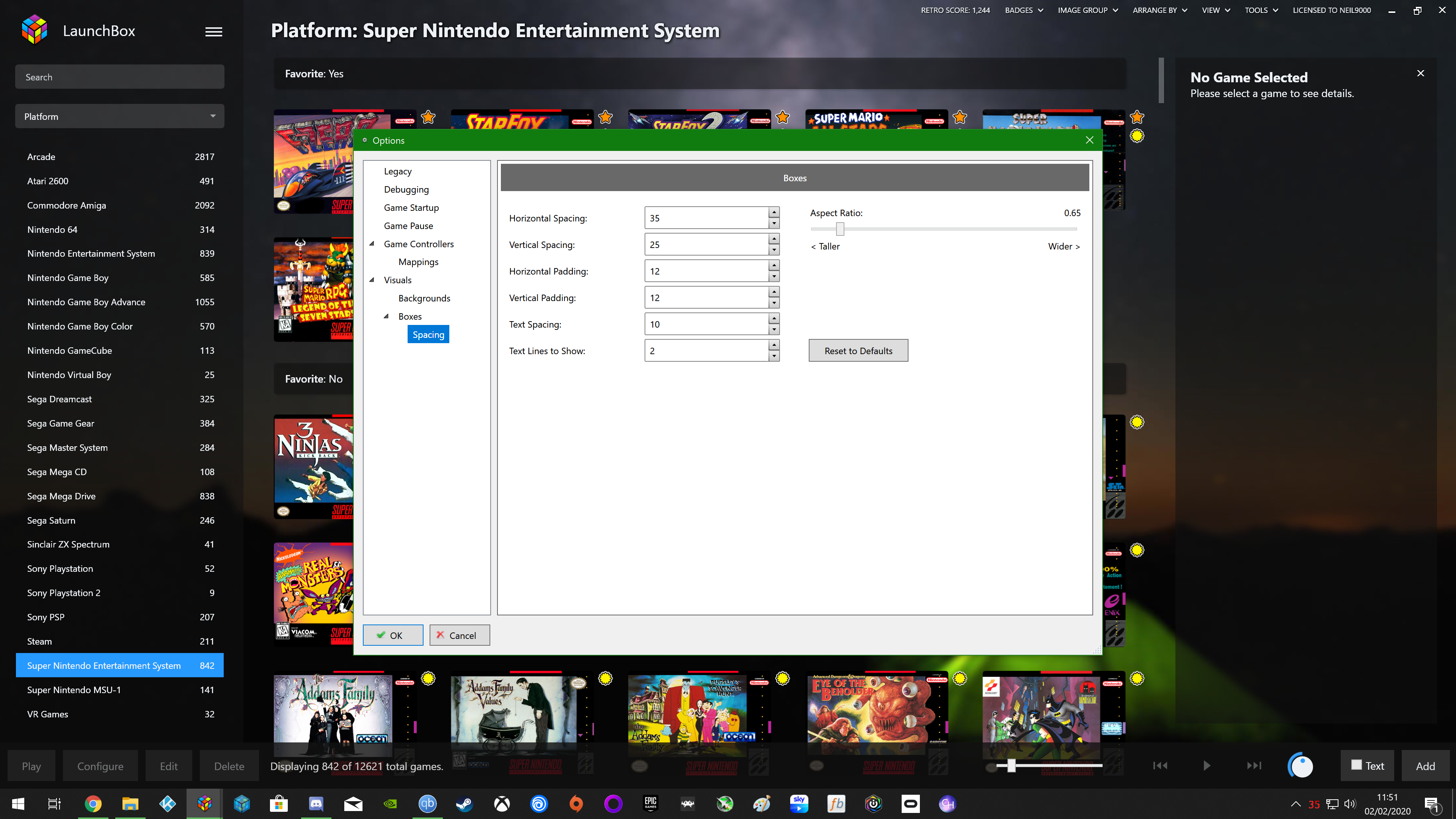Screen dimensions: 1456x819
Task: Skip to the previous music track
Action: (1160, 765)
